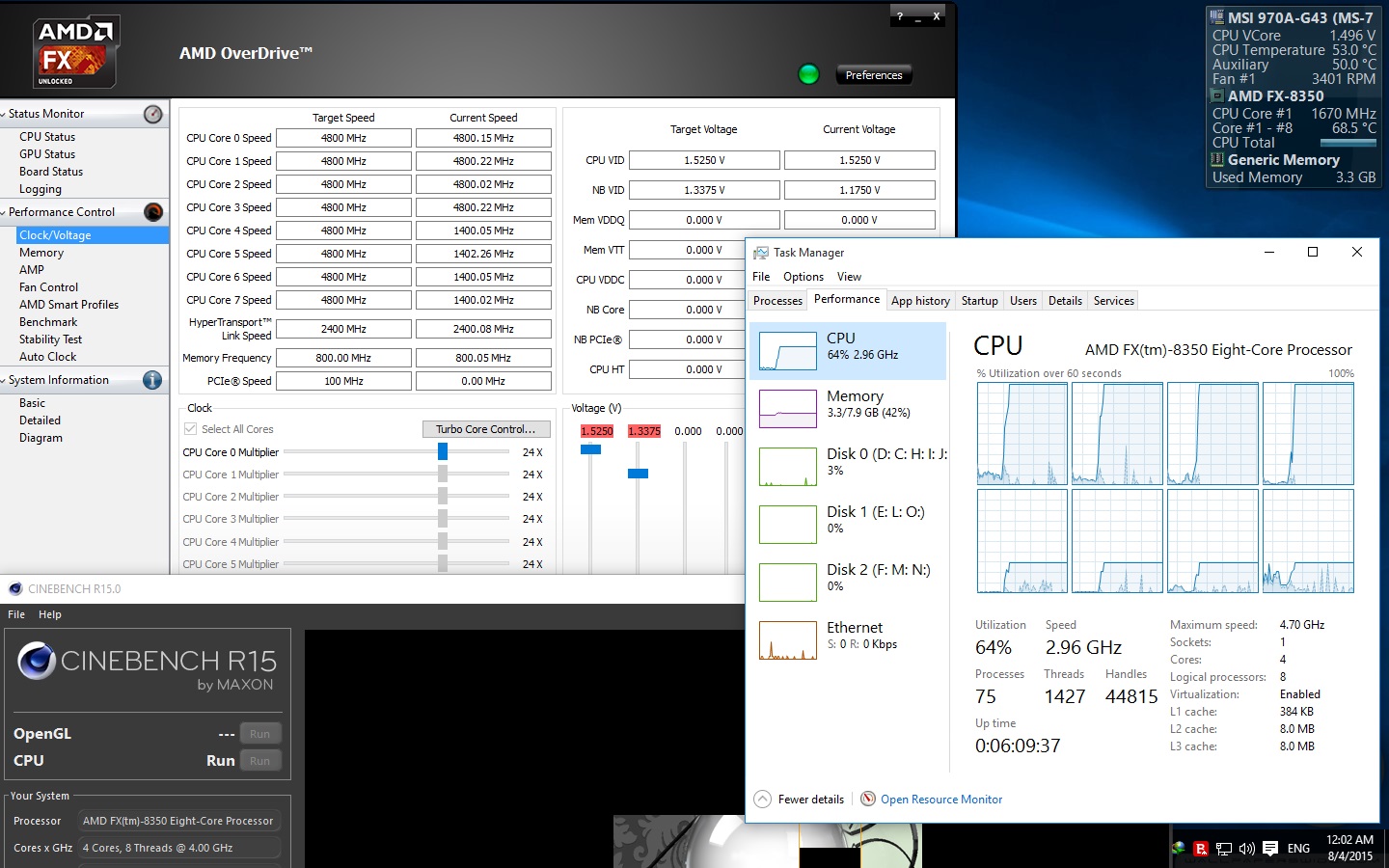Click the System Information info icon

[x=151, y=380]
